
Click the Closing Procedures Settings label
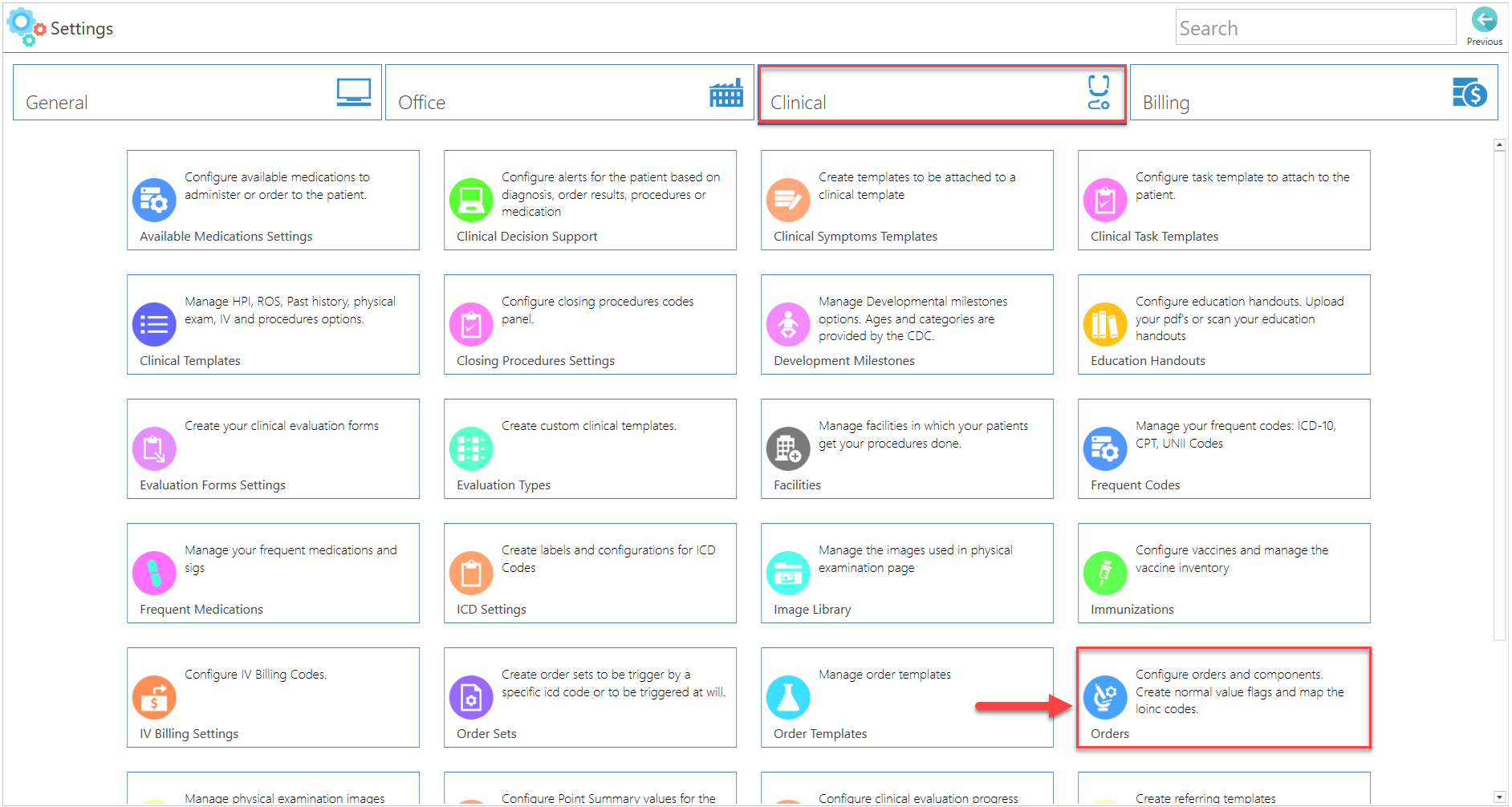535,361
